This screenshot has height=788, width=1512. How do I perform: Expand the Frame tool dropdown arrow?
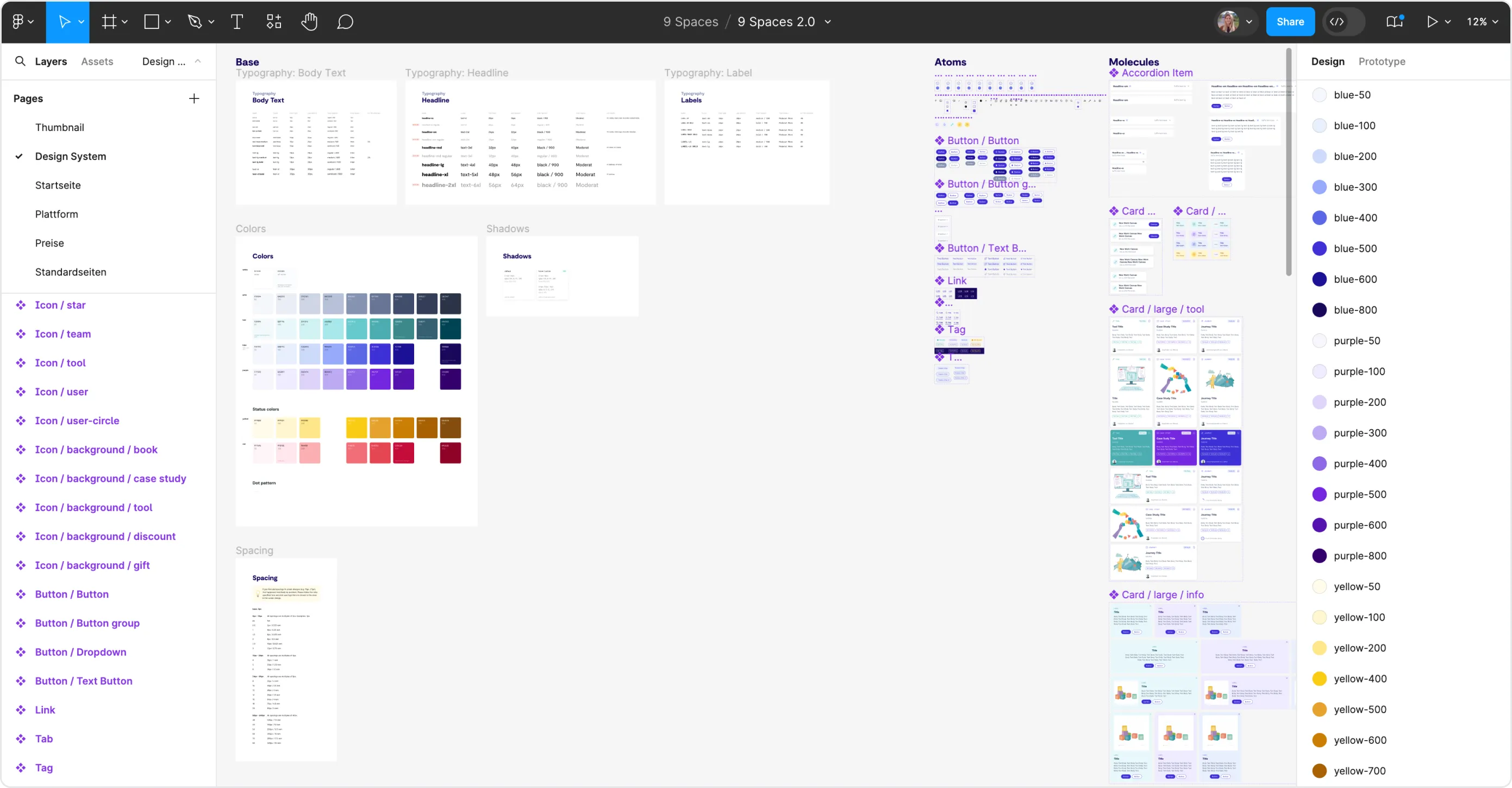[125, 22]
